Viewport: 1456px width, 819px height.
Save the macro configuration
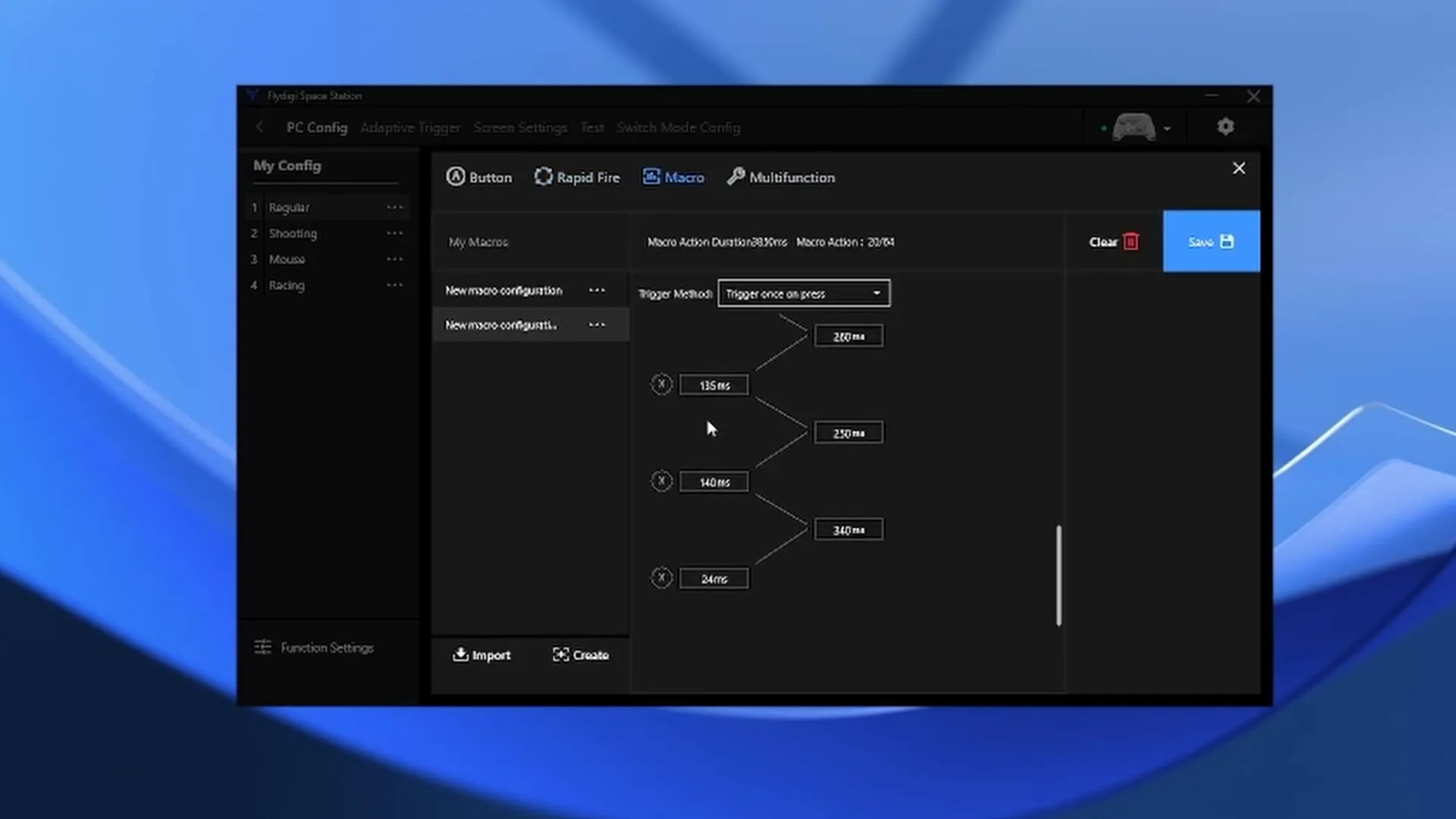point(1211,241)
